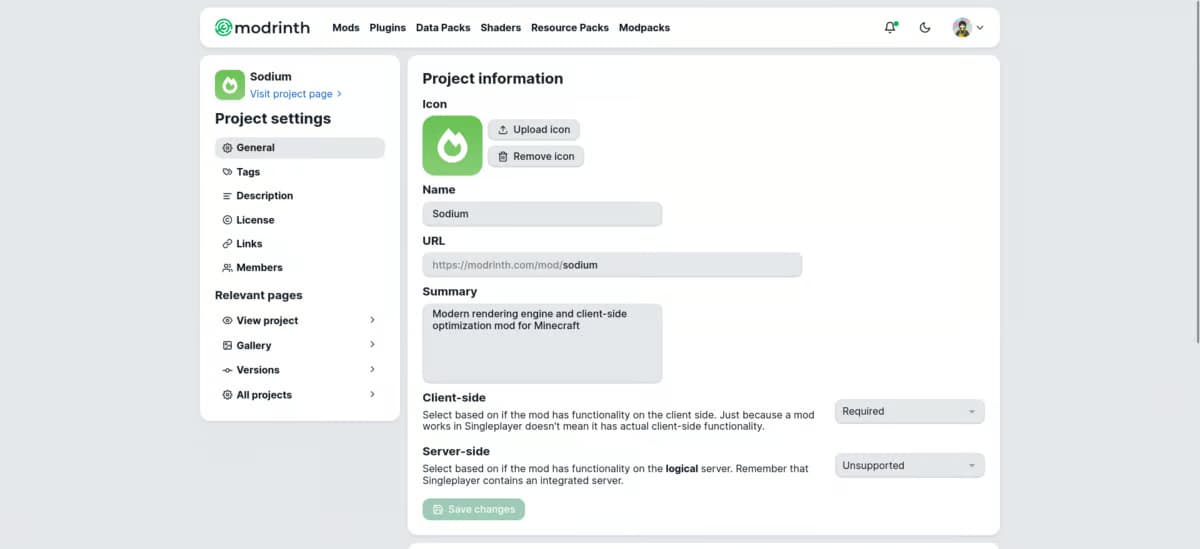Viewport: 1200px width, 549px height.
Task: Open the Versions relevant page
Action: coord(299,370)
